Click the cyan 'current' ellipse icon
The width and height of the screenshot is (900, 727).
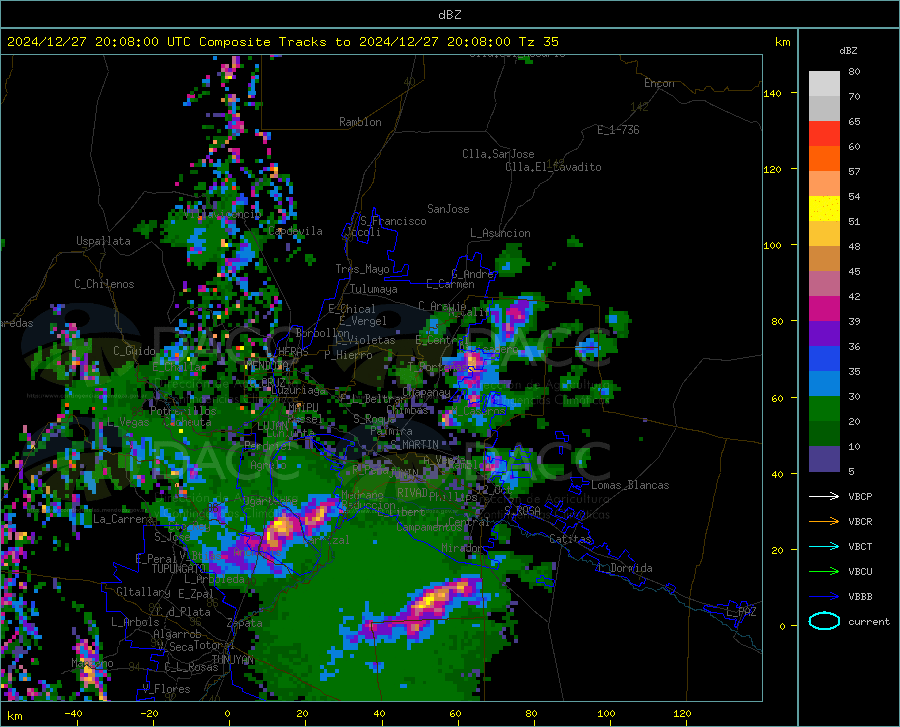[824, 621]
